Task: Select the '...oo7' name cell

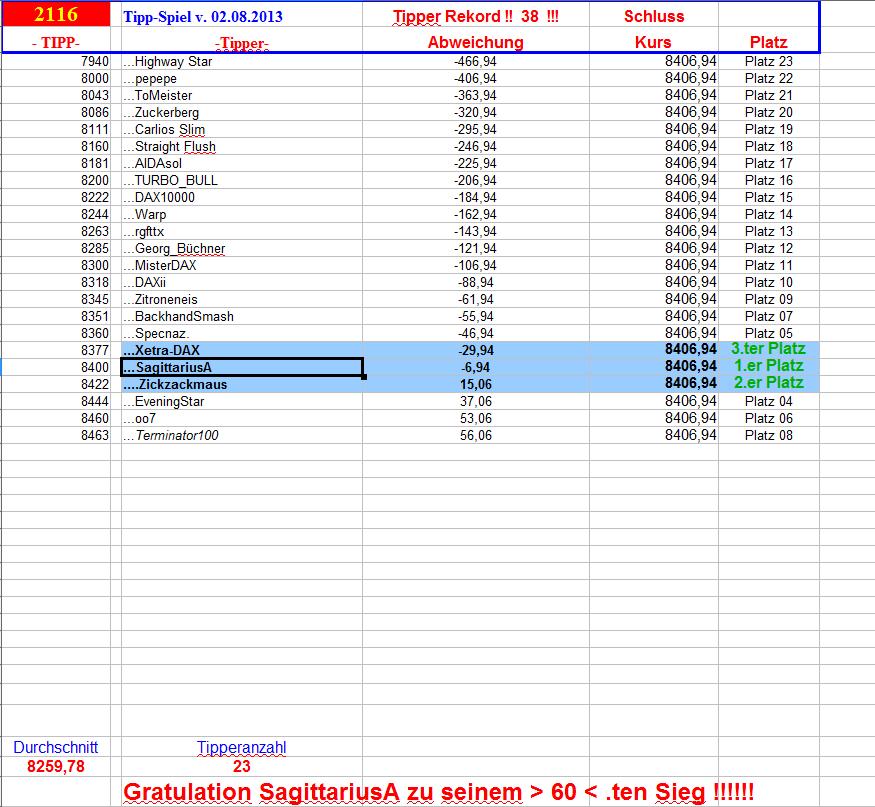Action: coord(242,419)
